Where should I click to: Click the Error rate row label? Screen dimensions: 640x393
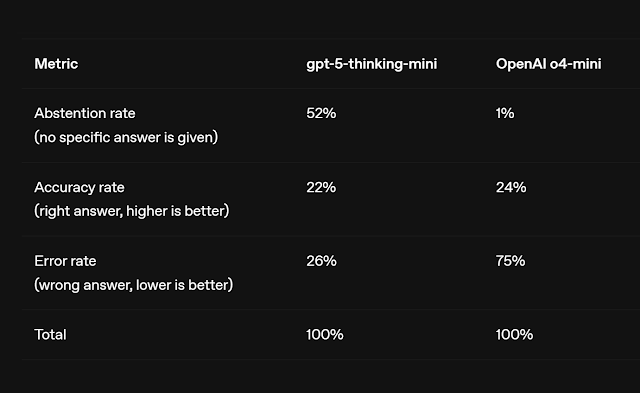click(65, 261)
